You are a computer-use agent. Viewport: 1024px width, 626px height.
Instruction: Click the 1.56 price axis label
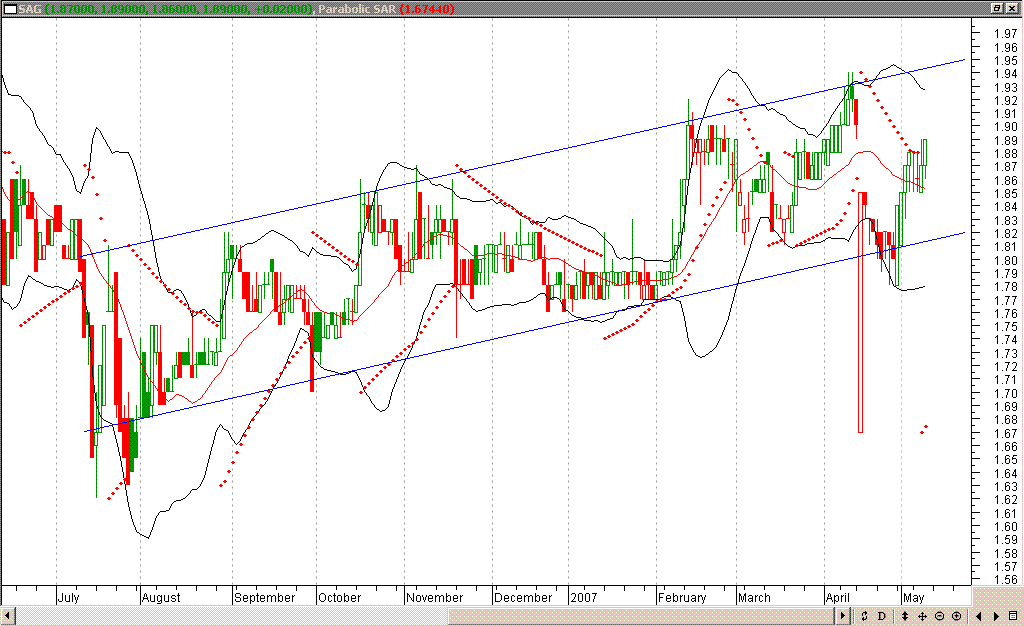point(1006,580)
